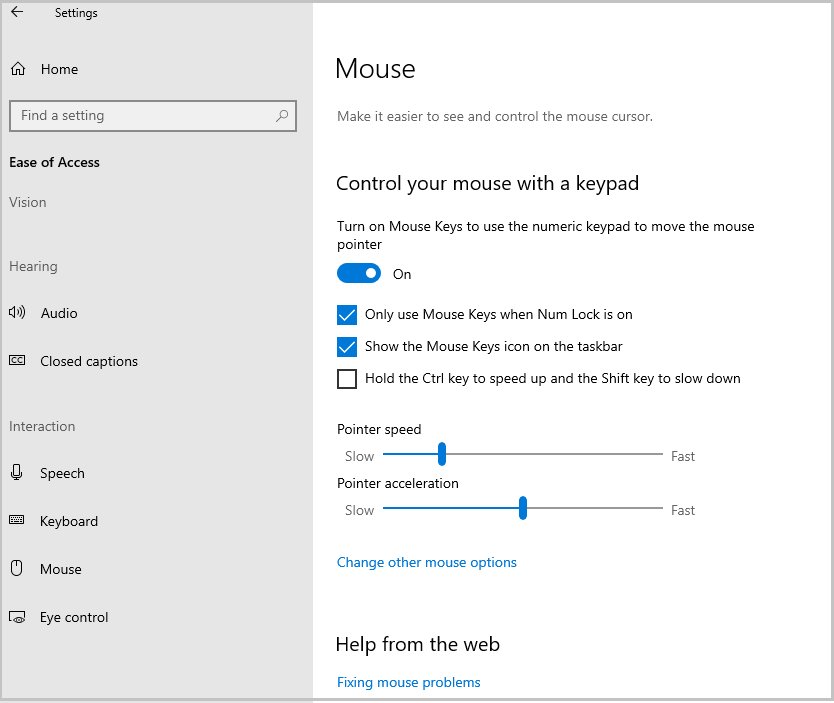Screen dimensions: 834x703
Task: Open Change other mouse options link
Action: click(x=427, y=562)
